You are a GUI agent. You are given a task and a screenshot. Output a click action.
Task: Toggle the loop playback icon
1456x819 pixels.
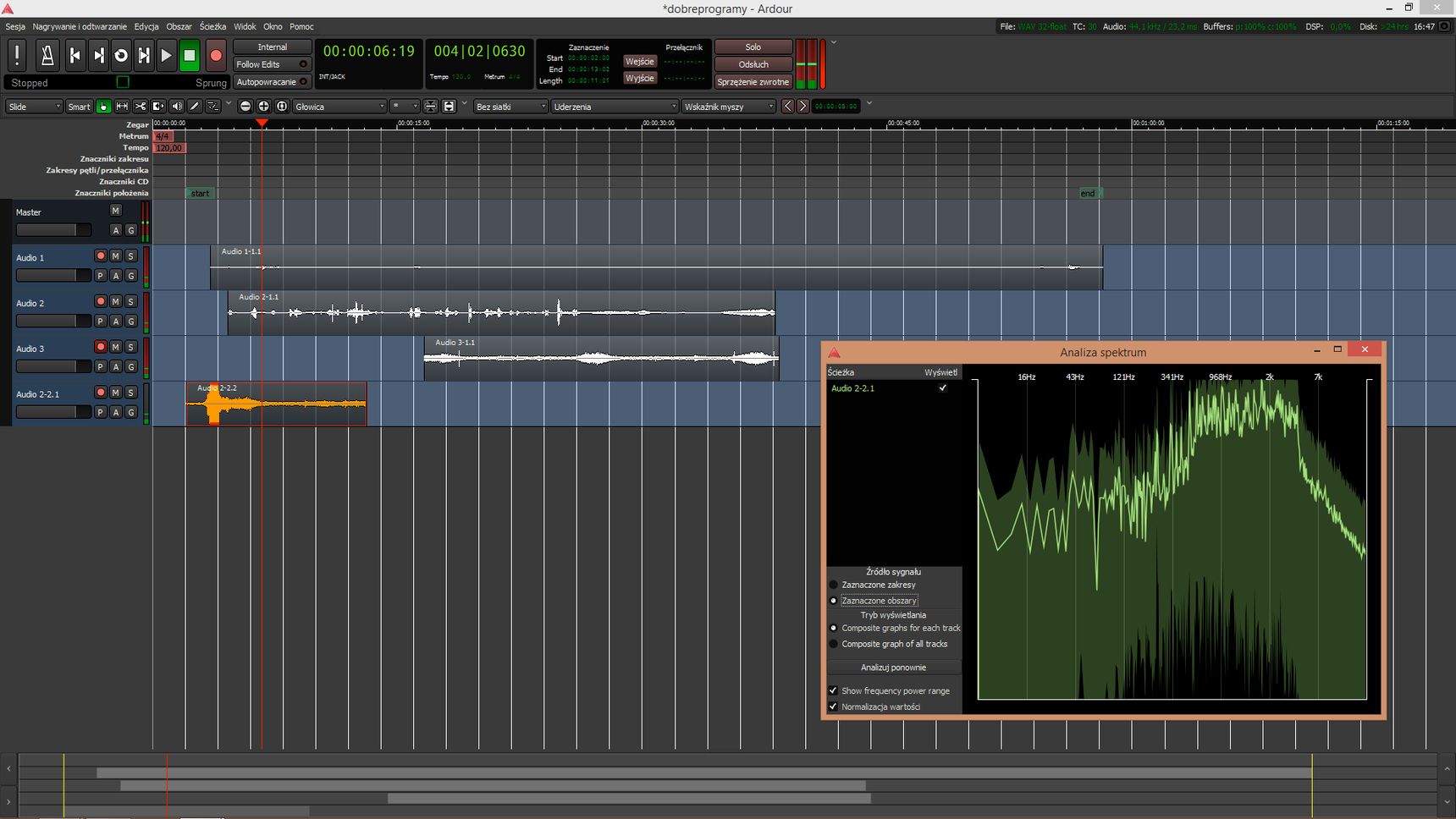121,55
